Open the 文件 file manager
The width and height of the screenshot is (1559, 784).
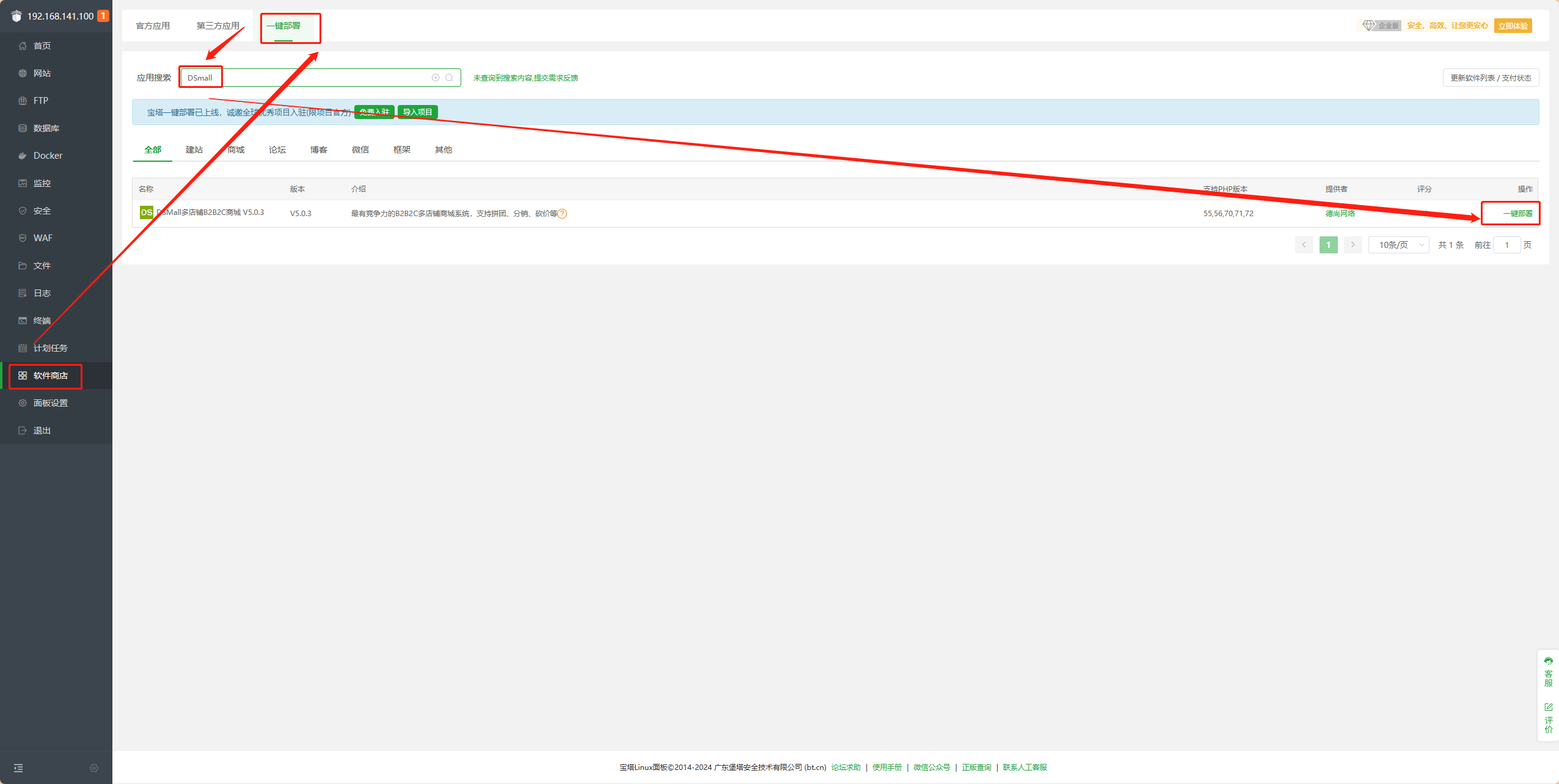56,266
